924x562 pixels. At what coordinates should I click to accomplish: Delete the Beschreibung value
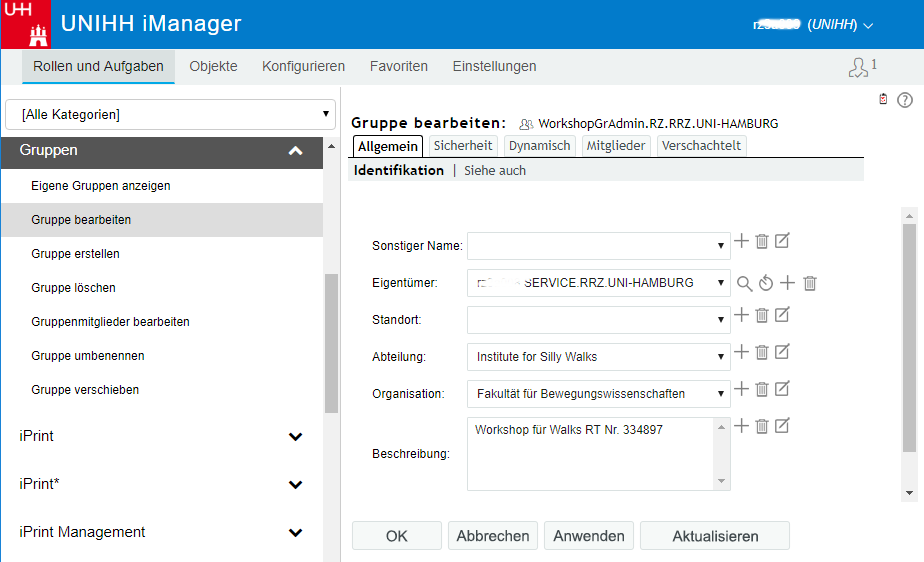[x=762, y=426]
